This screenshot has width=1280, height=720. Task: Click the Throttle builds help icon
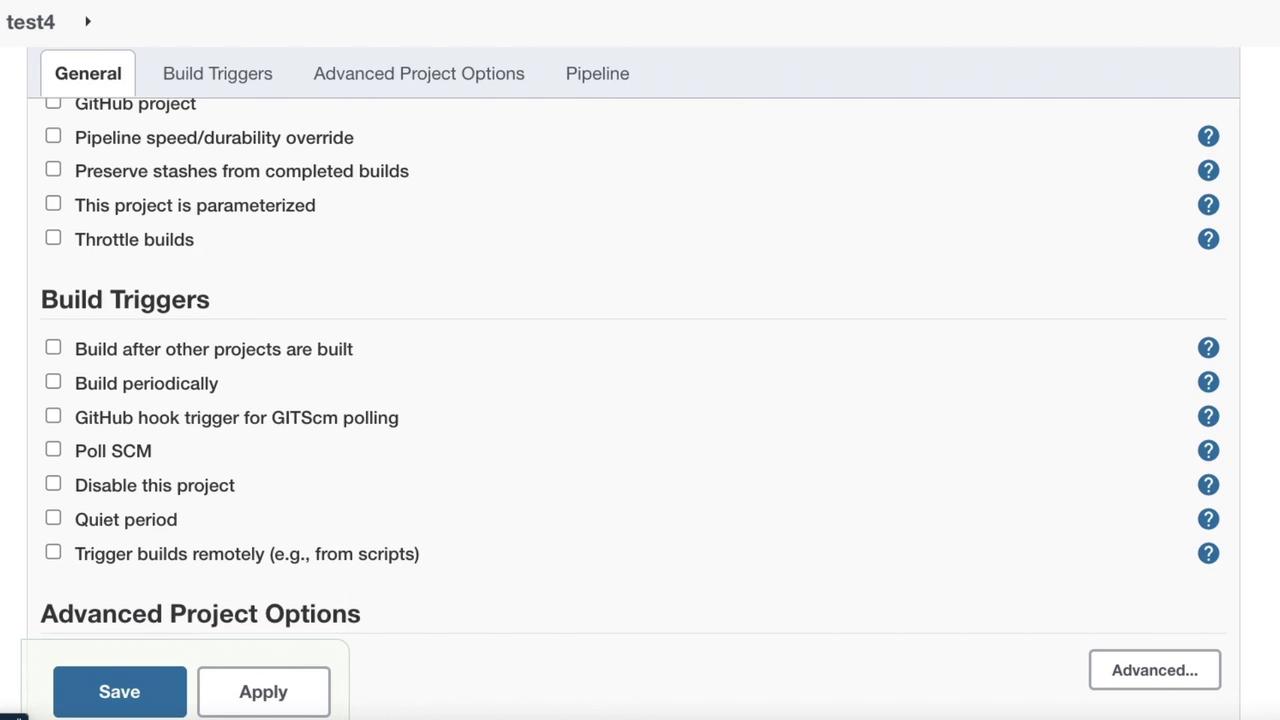(1208, 239)
